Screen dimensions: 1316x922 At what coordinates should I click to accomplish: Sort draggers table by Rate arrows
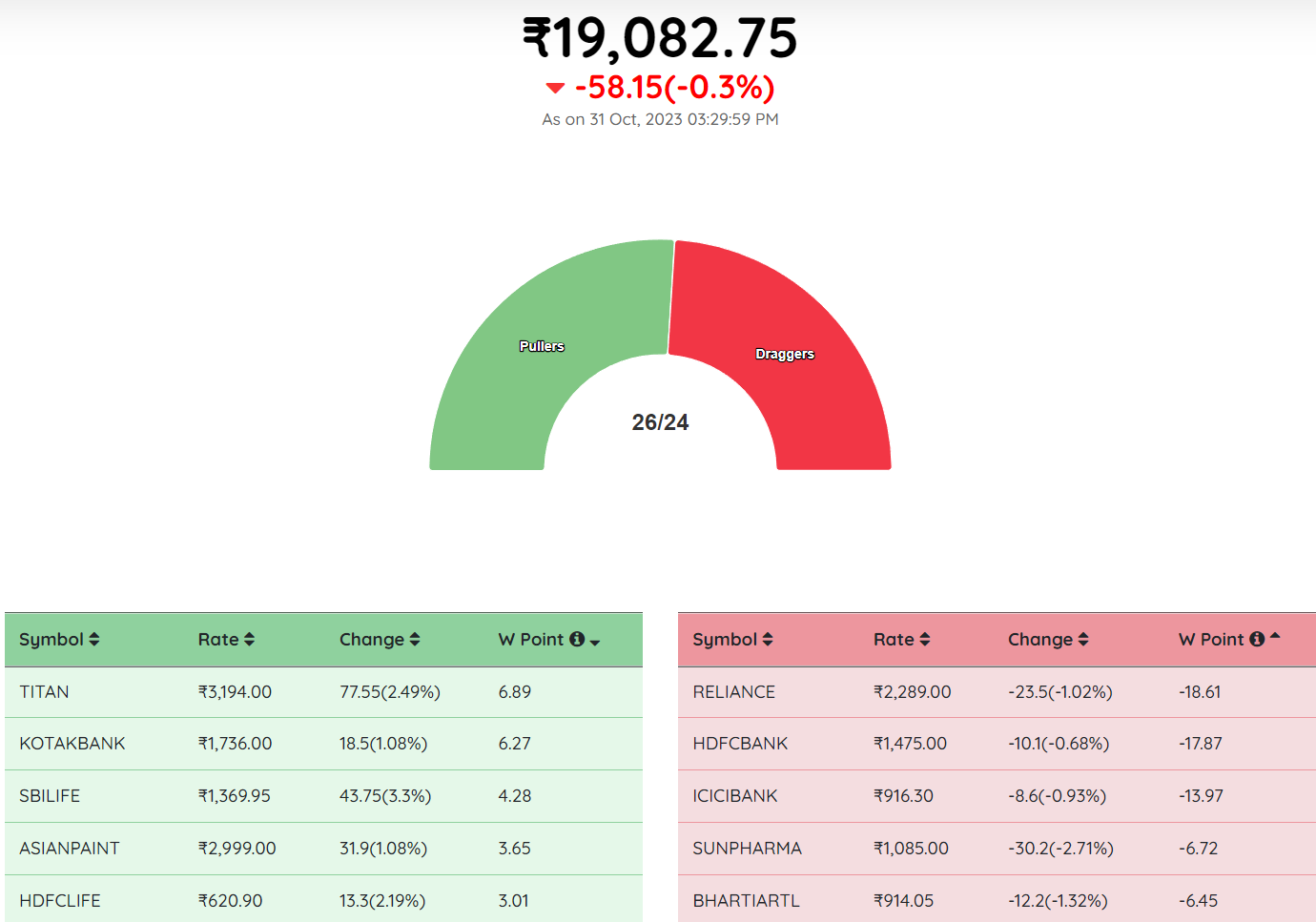pos(925,640)
